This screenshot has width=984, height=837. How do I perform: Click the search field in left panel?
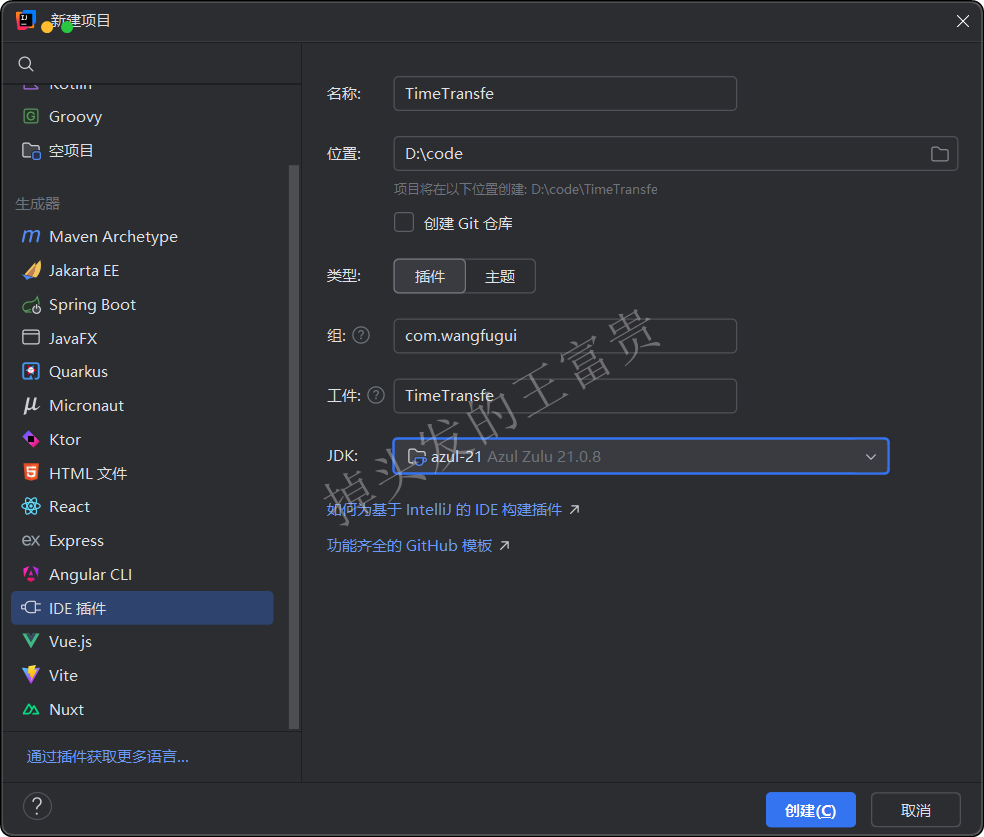point(151,64)
